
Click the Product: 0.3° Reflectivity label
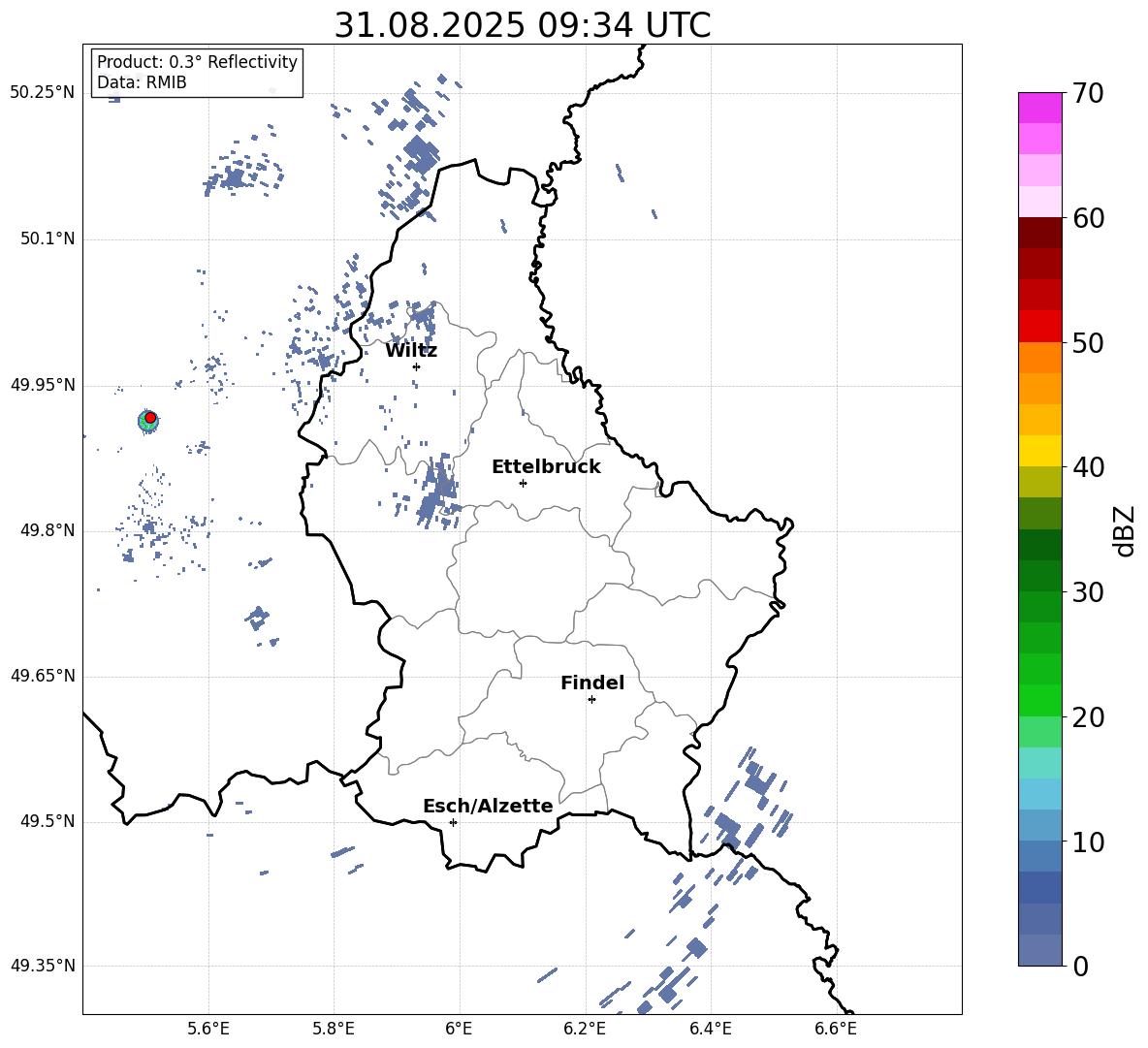(x=197, y=62)
